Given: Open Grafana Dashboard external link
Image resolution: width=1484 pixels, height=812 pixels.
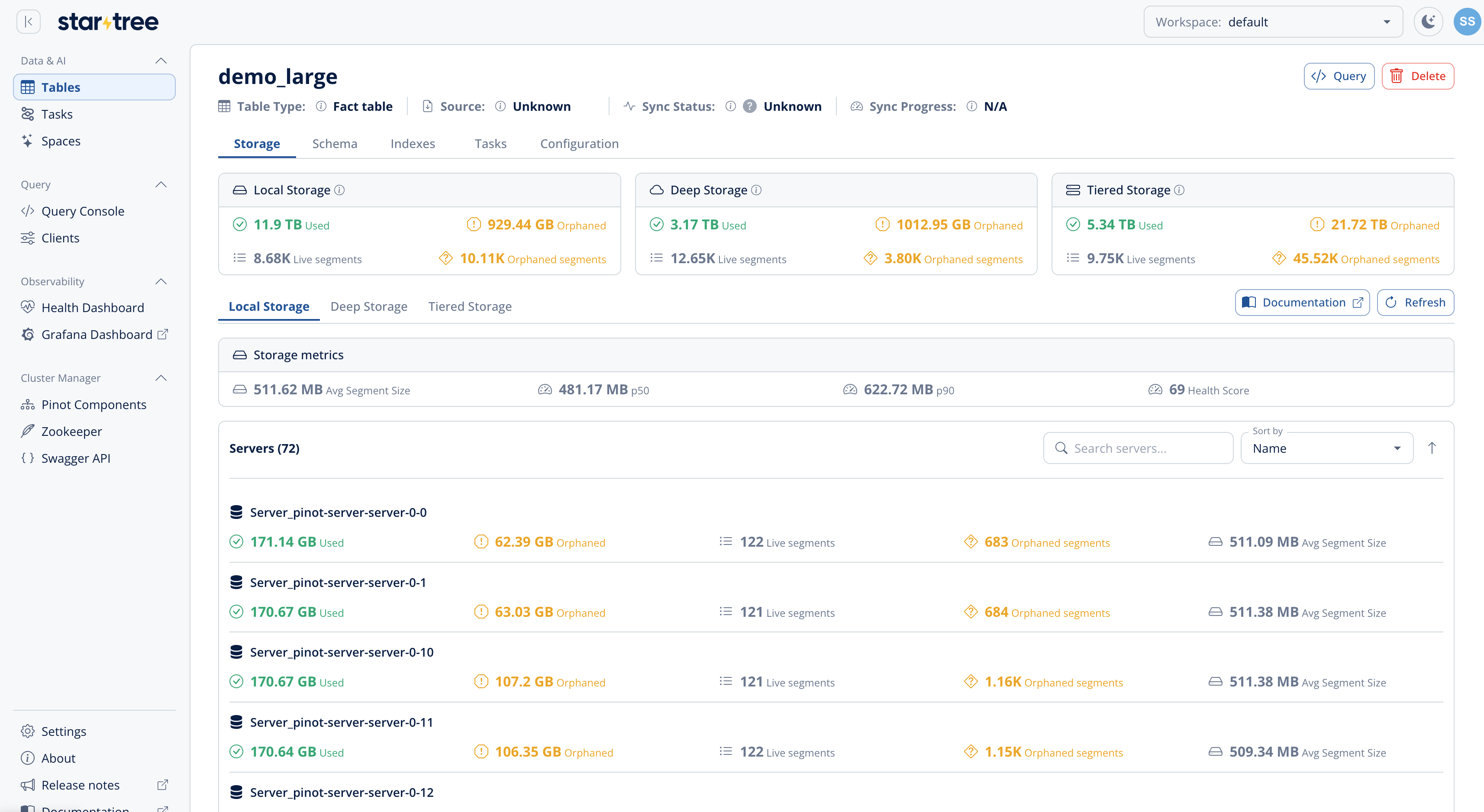Looking at the screenshot, I should [94, 335].
